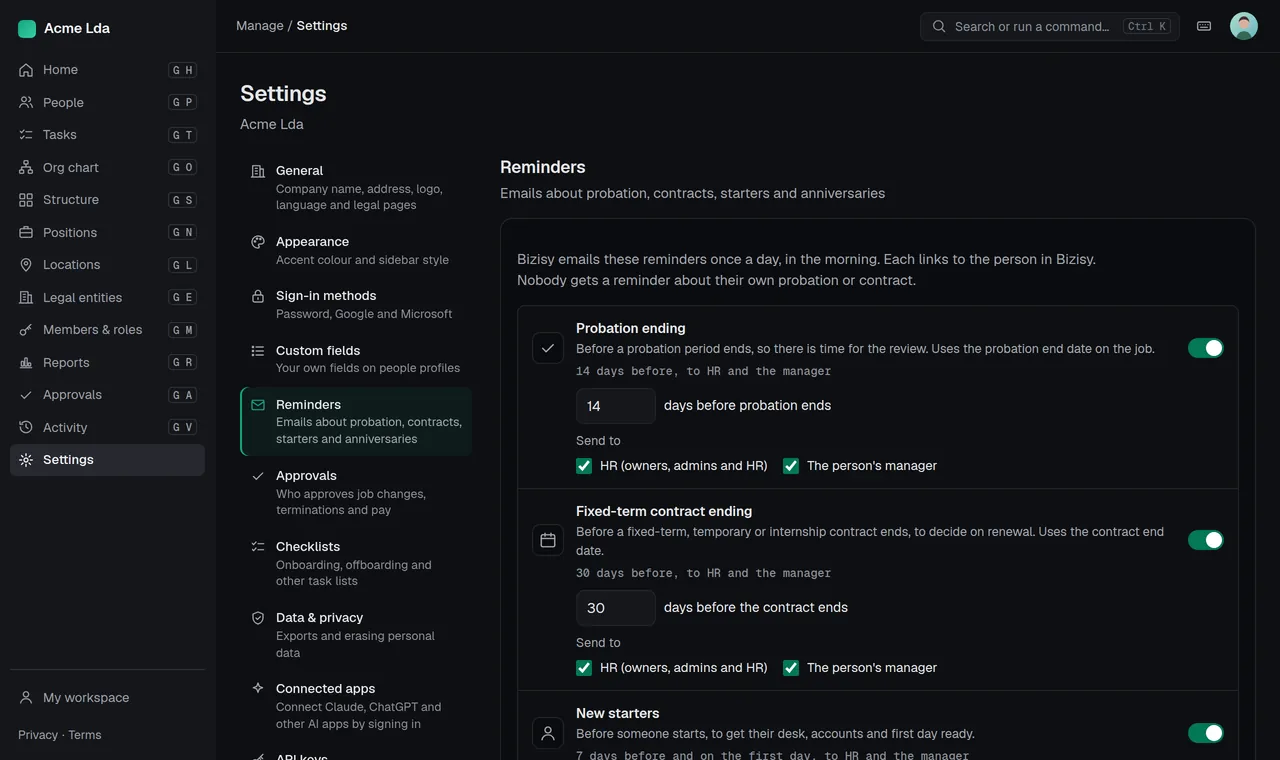Turn off the Probation ending reminder switch
Screen dimensions: 1280x760
[x=1206, y=348]
